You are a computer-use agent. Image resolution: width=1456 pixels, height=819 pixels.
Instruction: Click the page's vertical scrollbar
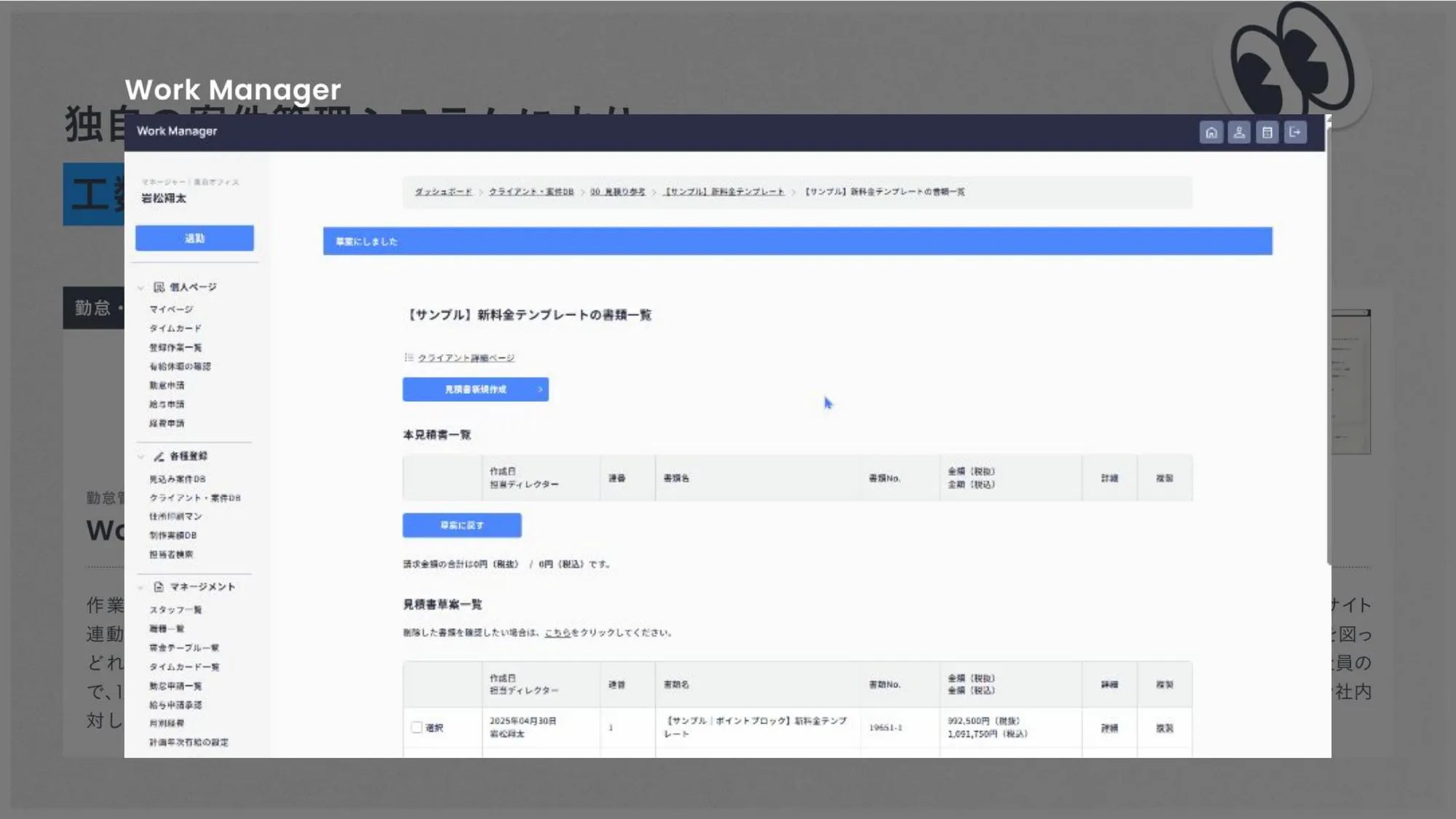1329,342
